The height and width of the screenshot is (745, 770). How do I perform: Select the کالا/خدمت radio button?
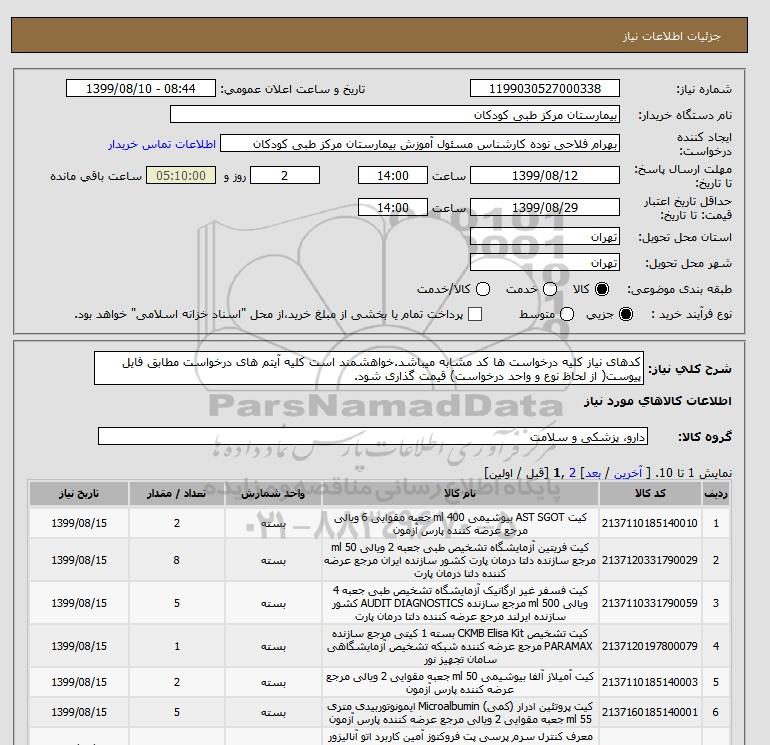[483, 289]
